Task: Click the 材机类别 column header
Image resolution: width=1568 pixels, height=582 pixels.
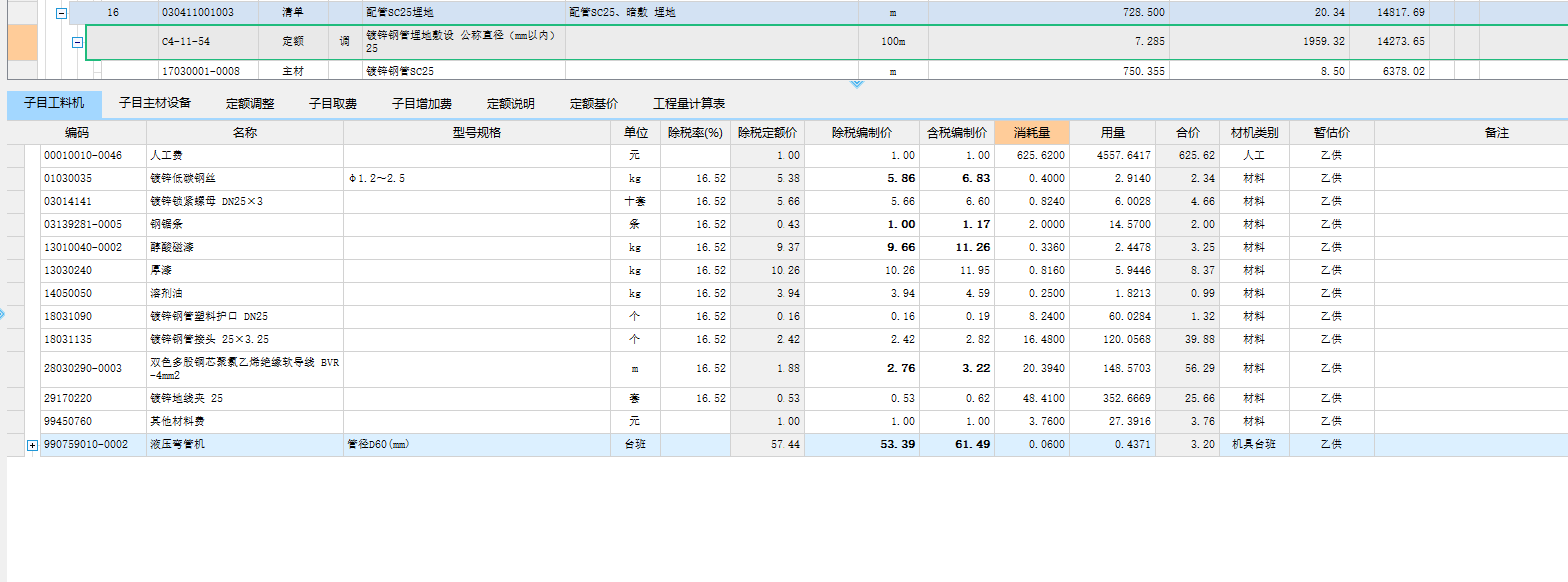Action: [1255, 132]
